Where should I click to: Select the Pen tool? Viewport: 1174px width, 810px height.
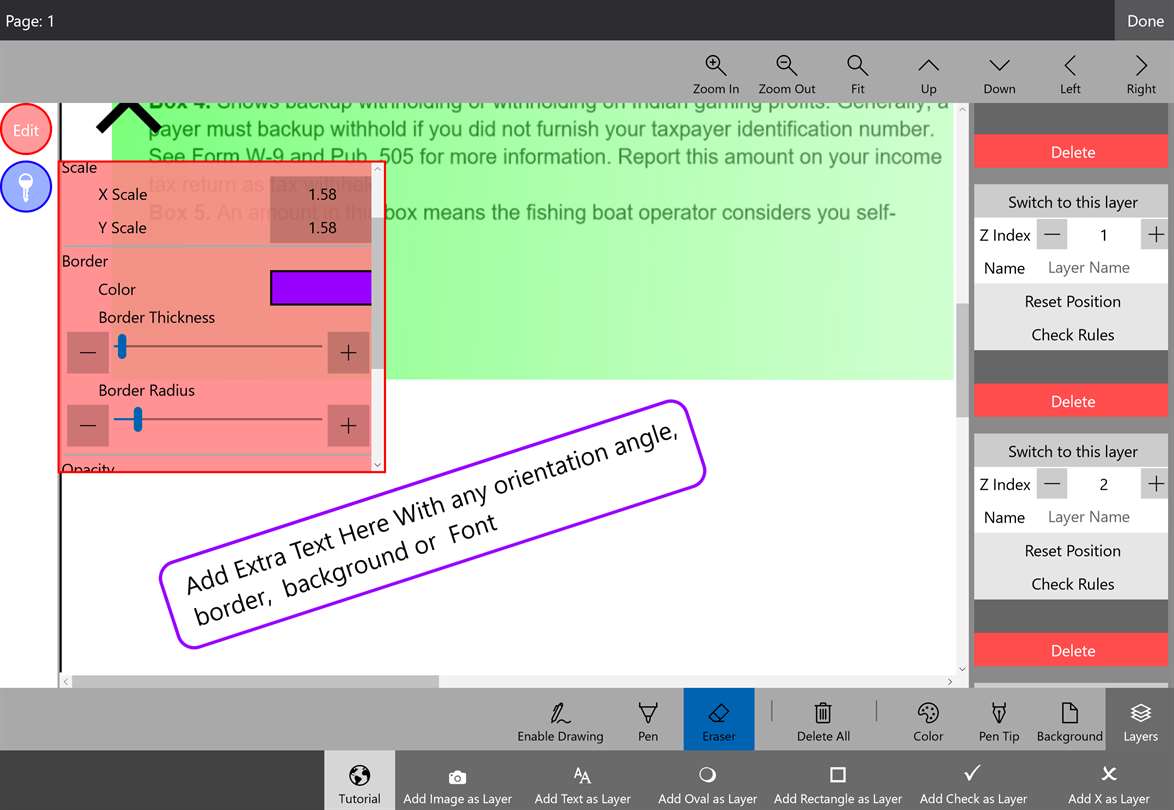coord(648,720)
